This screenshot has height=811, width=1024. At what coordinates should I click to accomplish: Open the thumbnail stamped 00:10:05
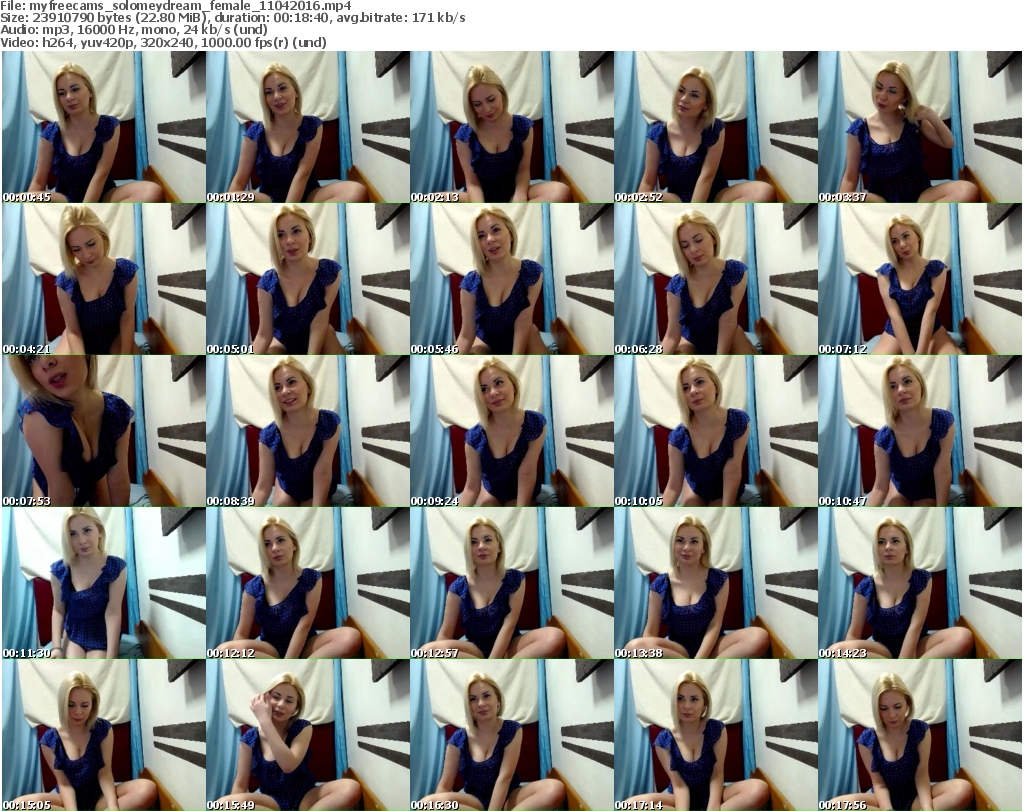(715, 431)
